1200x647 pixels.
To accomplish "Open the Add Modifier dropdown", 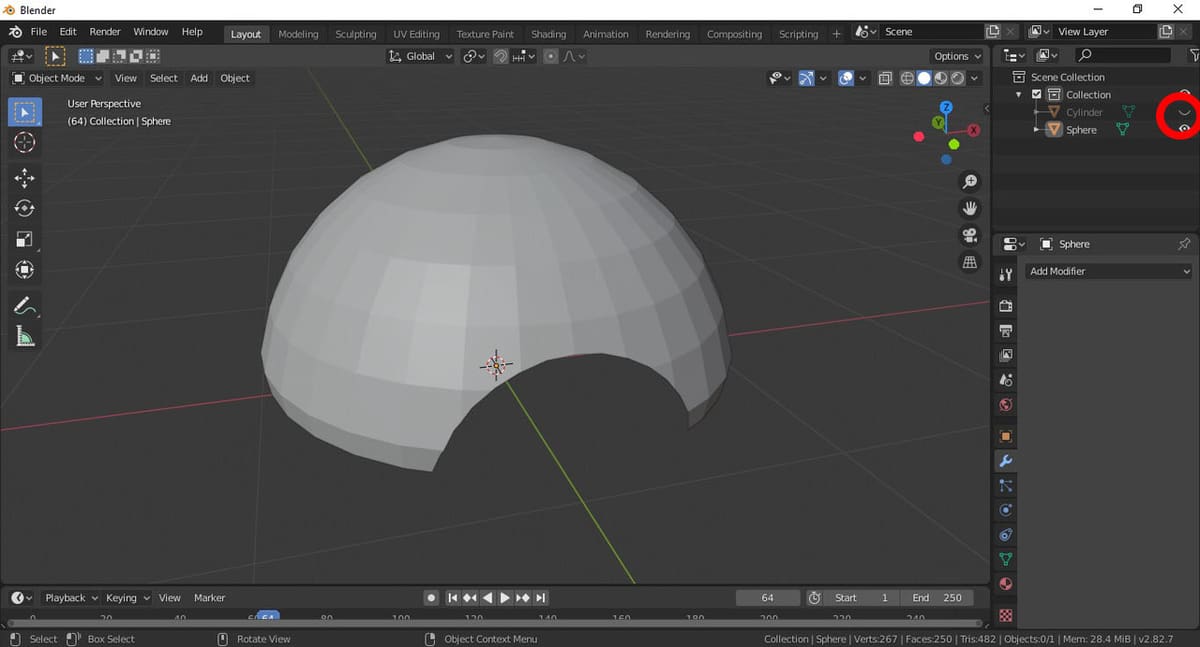I will (1109, 271).
